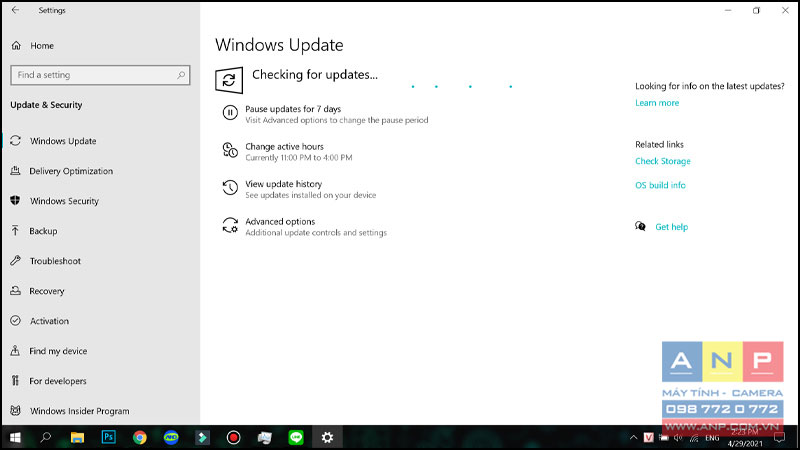Click the clock icon for active hours
Screen dimensions: 800x450
tap(230, 150)
